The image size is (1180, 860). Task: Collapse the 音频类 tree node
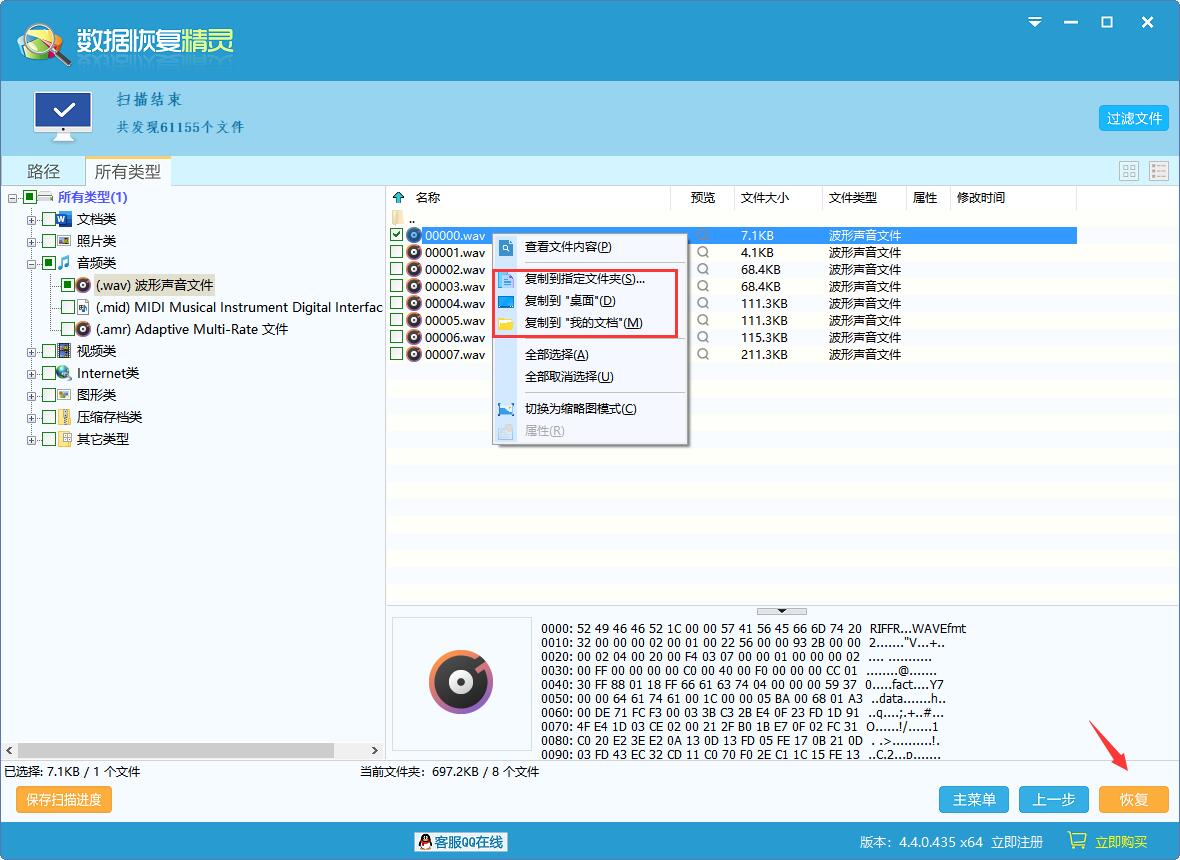point(32,263)
